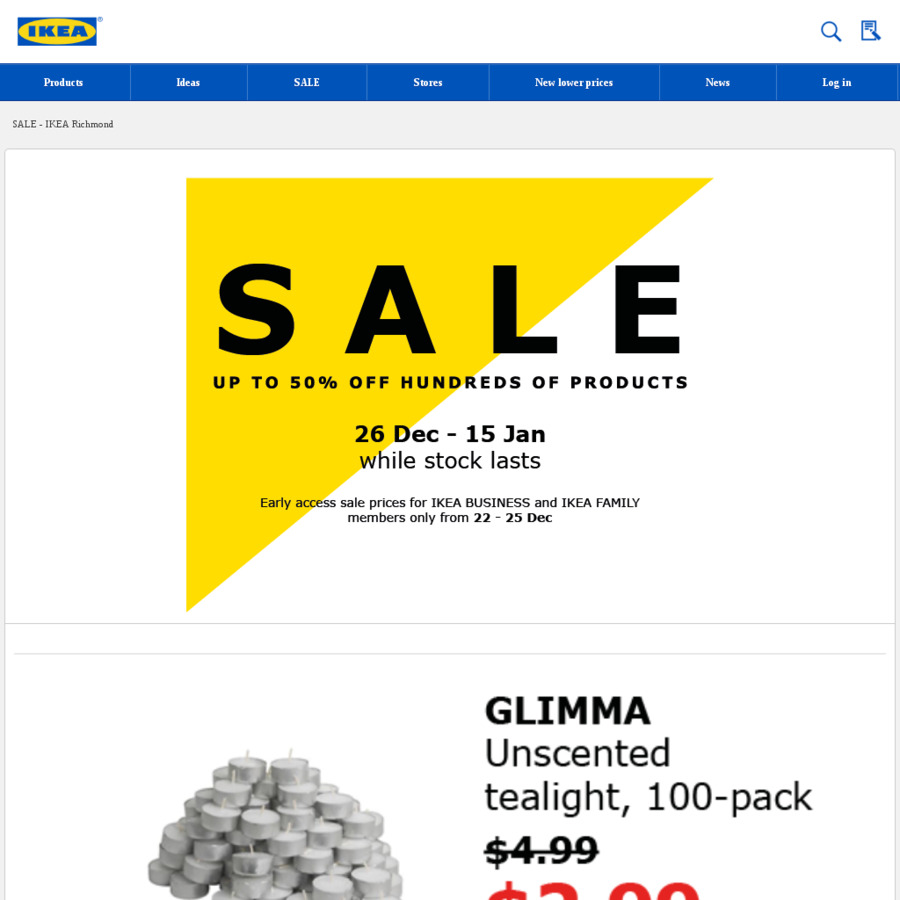
Task: Click the 'Up to 50% off' tagline
Action: [x=450, y=383]
